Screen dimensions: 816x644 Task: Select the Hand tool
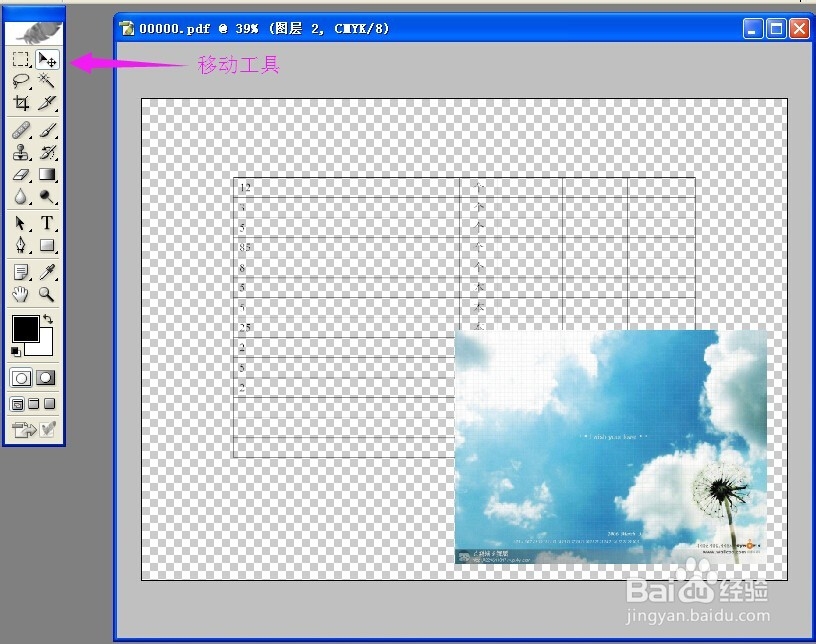click(x=21, y=294)
